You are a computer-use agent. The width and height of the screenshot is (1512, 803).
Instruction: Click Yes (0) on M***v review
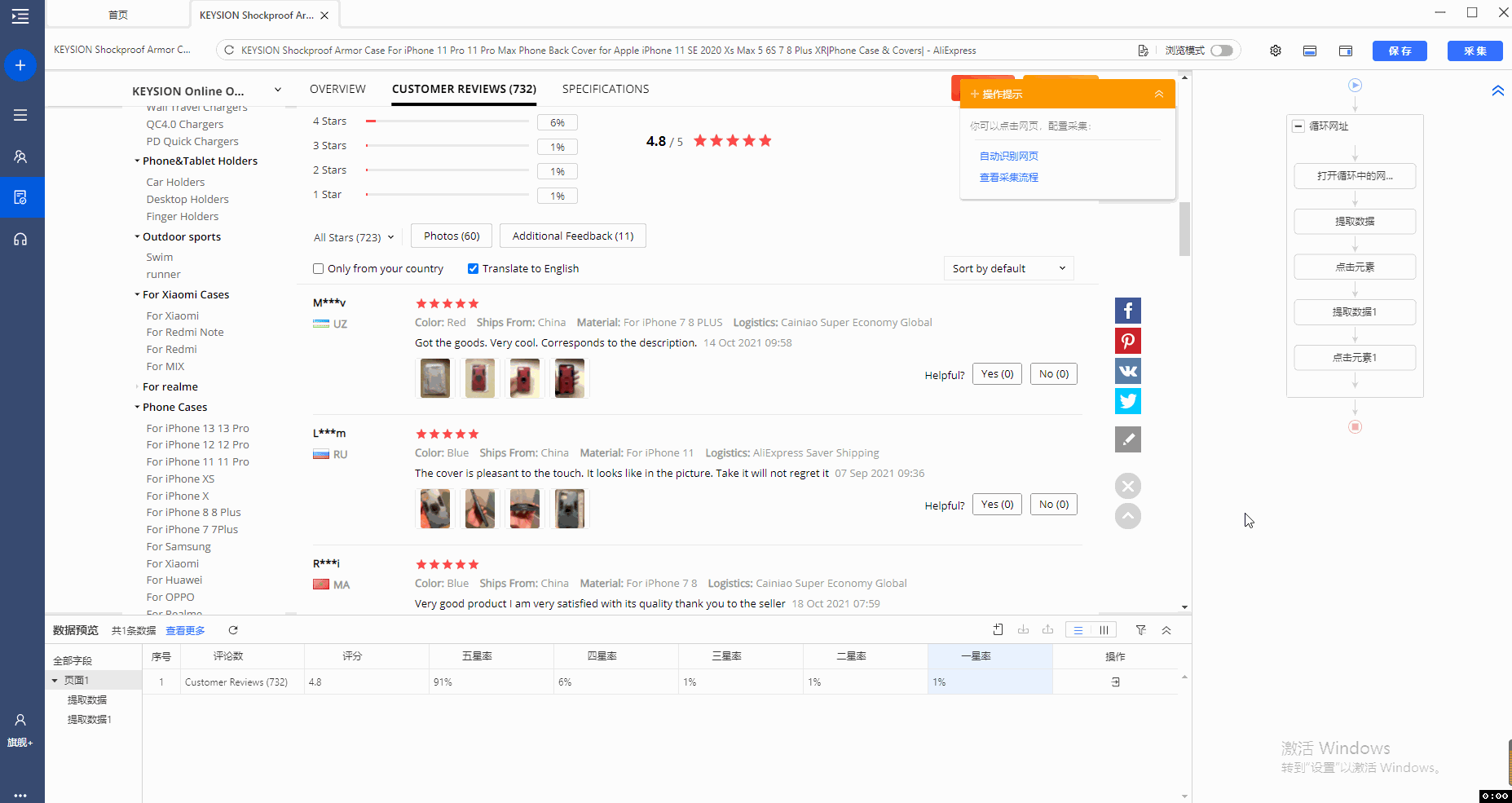pos(997,374)
